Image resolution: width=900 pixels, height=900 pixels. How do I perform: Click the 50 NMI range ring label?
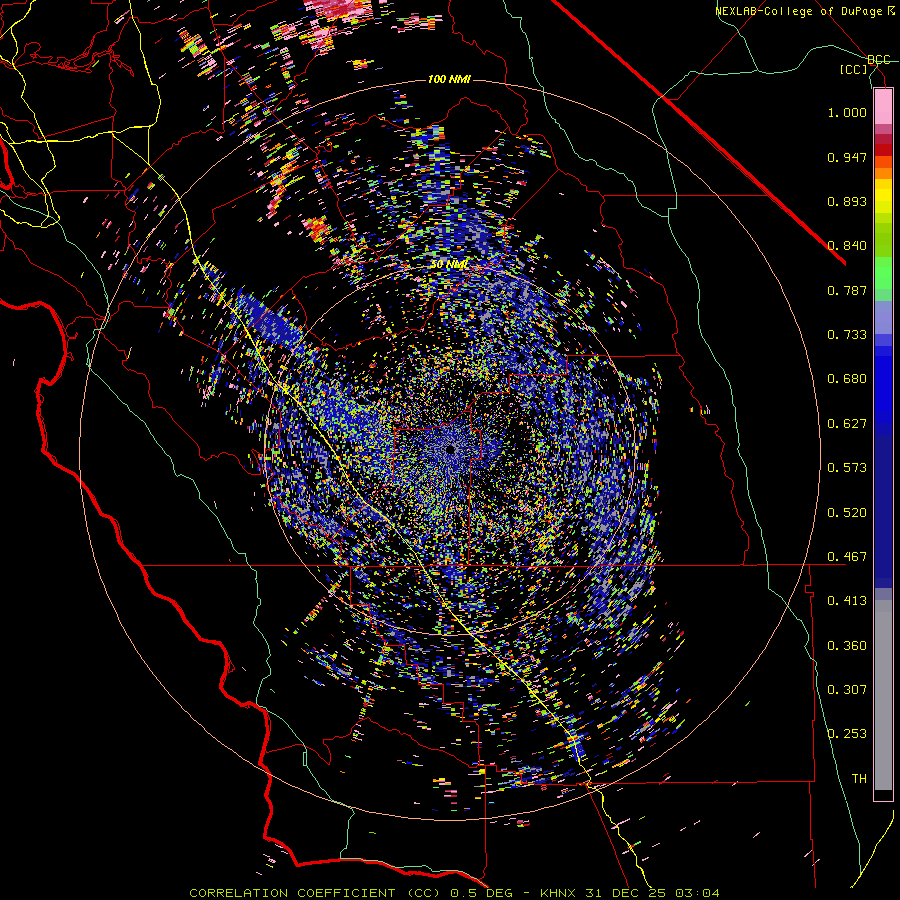coord(449,265)
